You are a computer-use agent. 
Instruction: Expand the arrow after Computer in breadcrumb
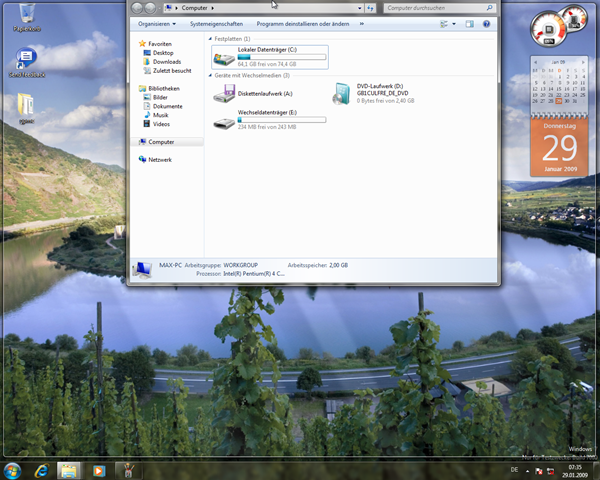[x=213, y=8]
